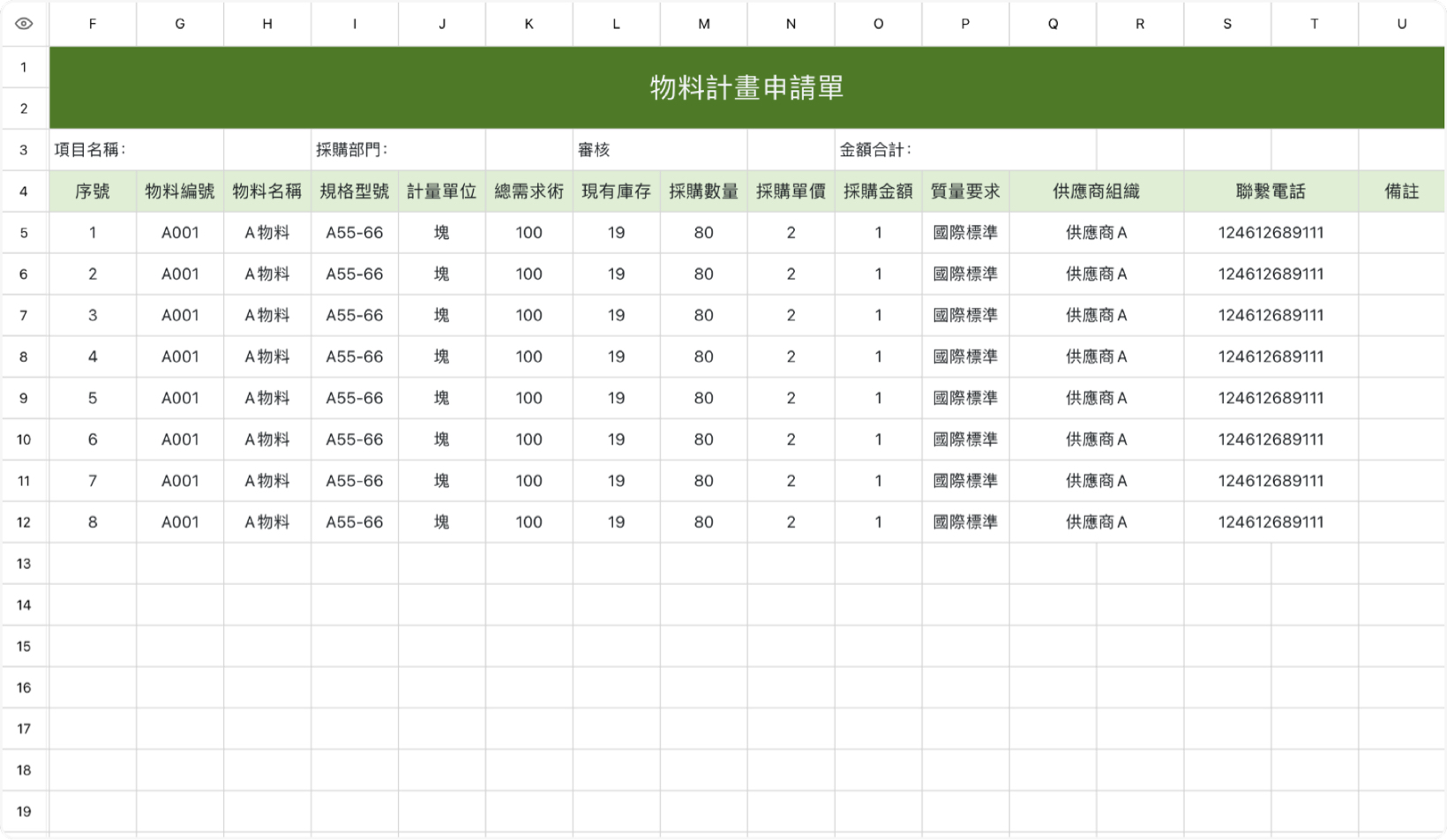
Task: Click 80 quantity cell in row 12
Action: pos(704,522)
